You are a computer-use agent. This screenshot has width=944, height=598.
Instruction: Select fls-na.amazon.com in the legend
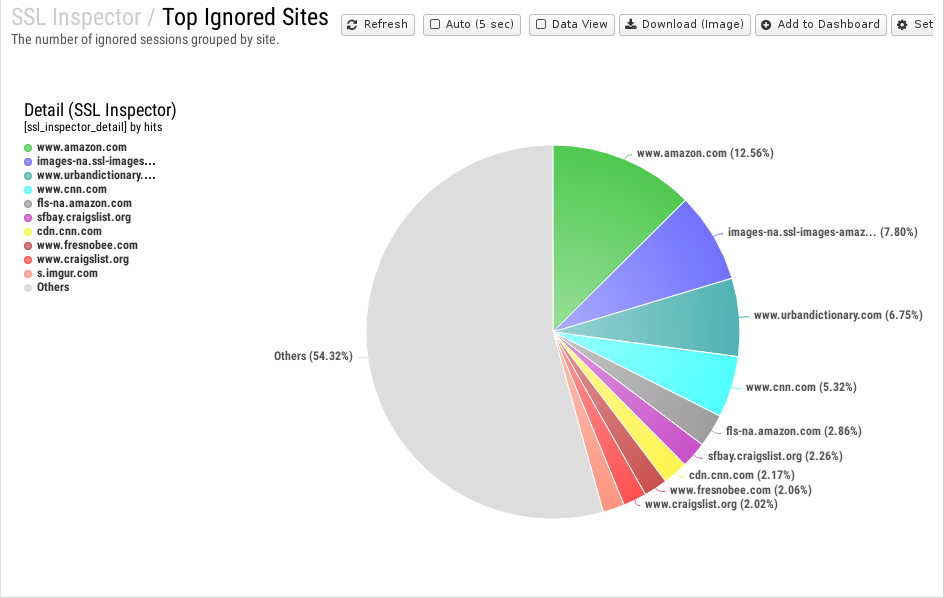84,203
